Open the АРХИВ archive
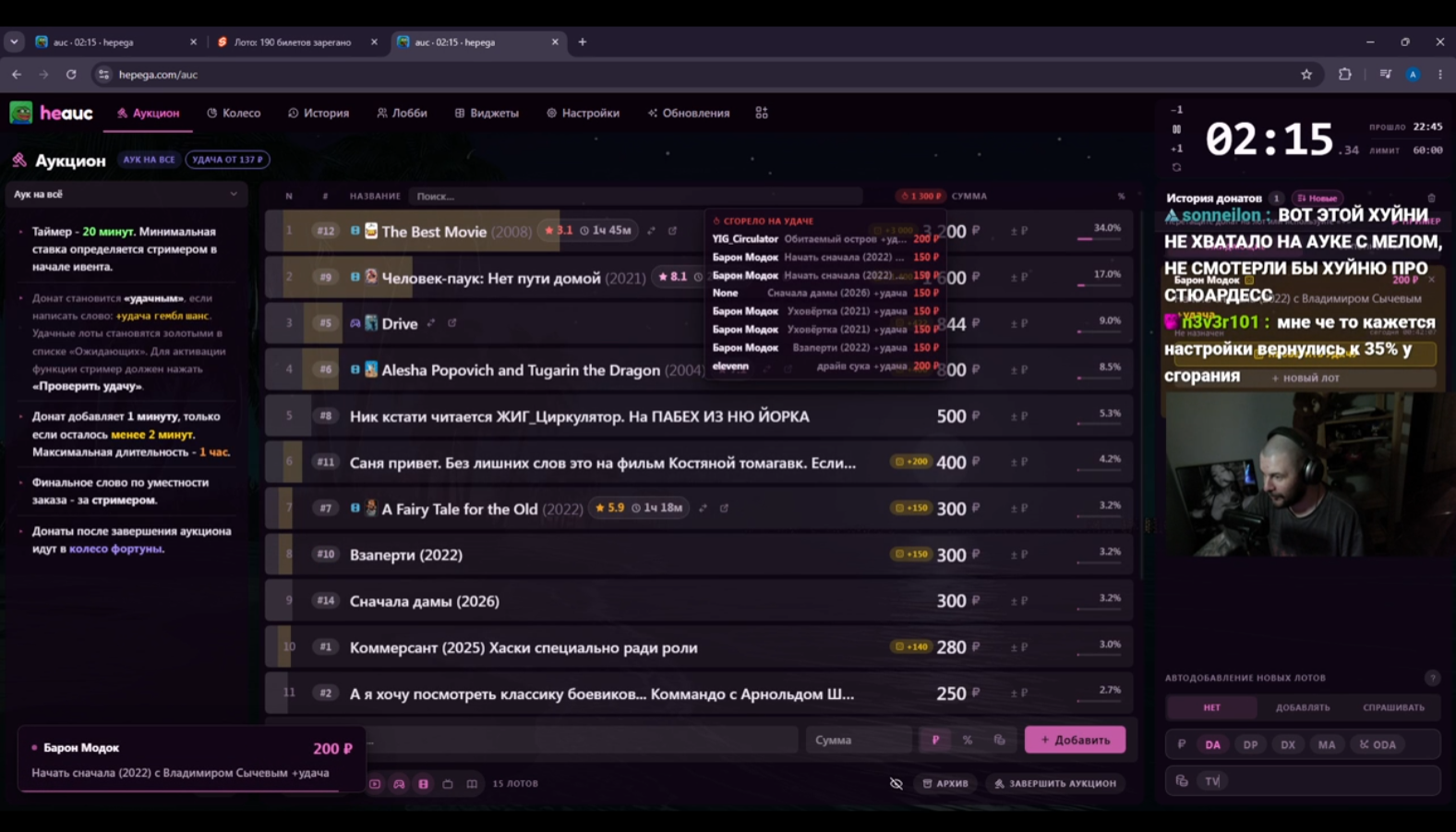Viewport: 1456px width, 832px height. 945,784
